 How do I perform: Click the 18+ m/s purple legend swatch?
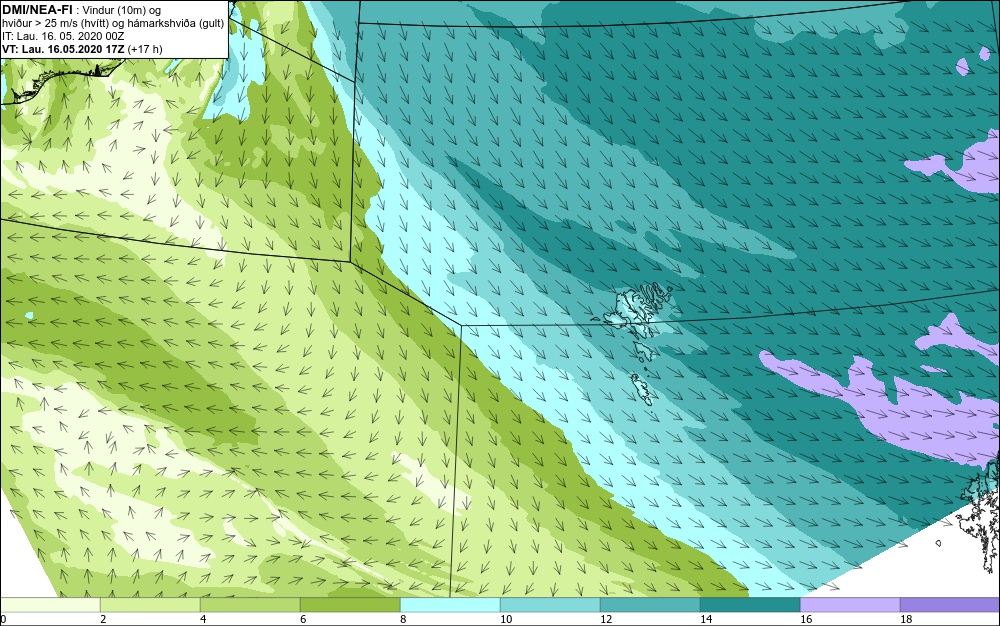click(950, 604)
